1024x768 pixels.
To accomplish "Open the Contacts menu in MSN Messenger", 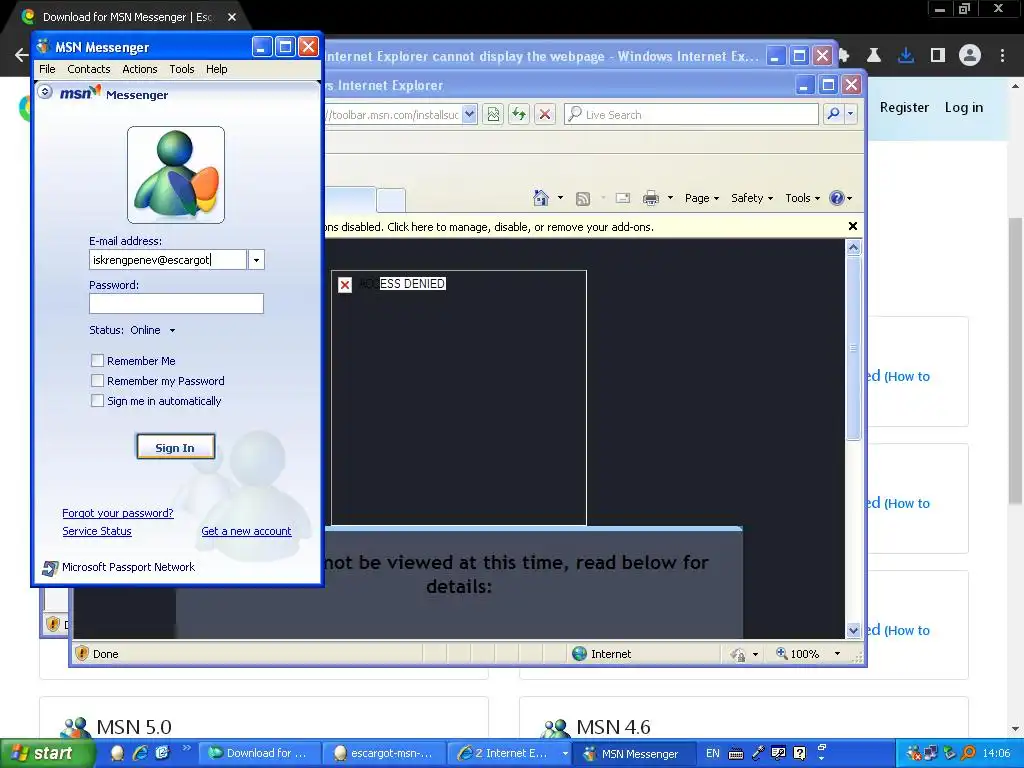I will 89,69.
